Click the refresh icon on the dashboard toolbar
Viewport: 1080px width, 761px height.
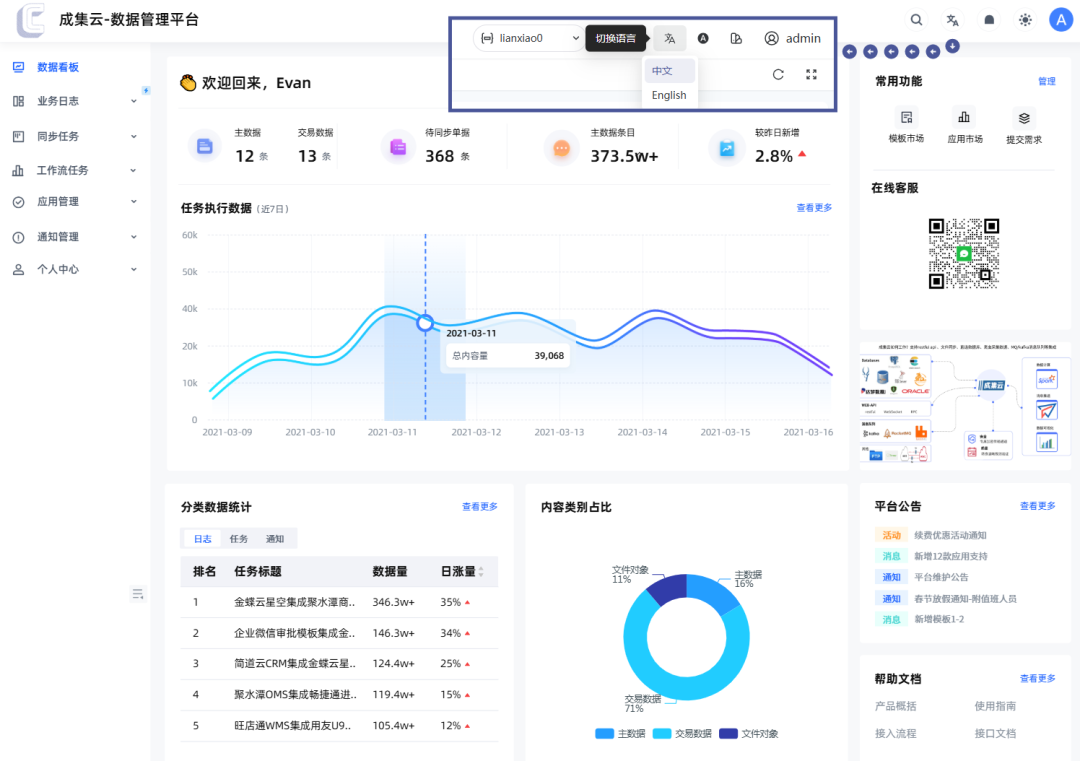tap(778, 74)
